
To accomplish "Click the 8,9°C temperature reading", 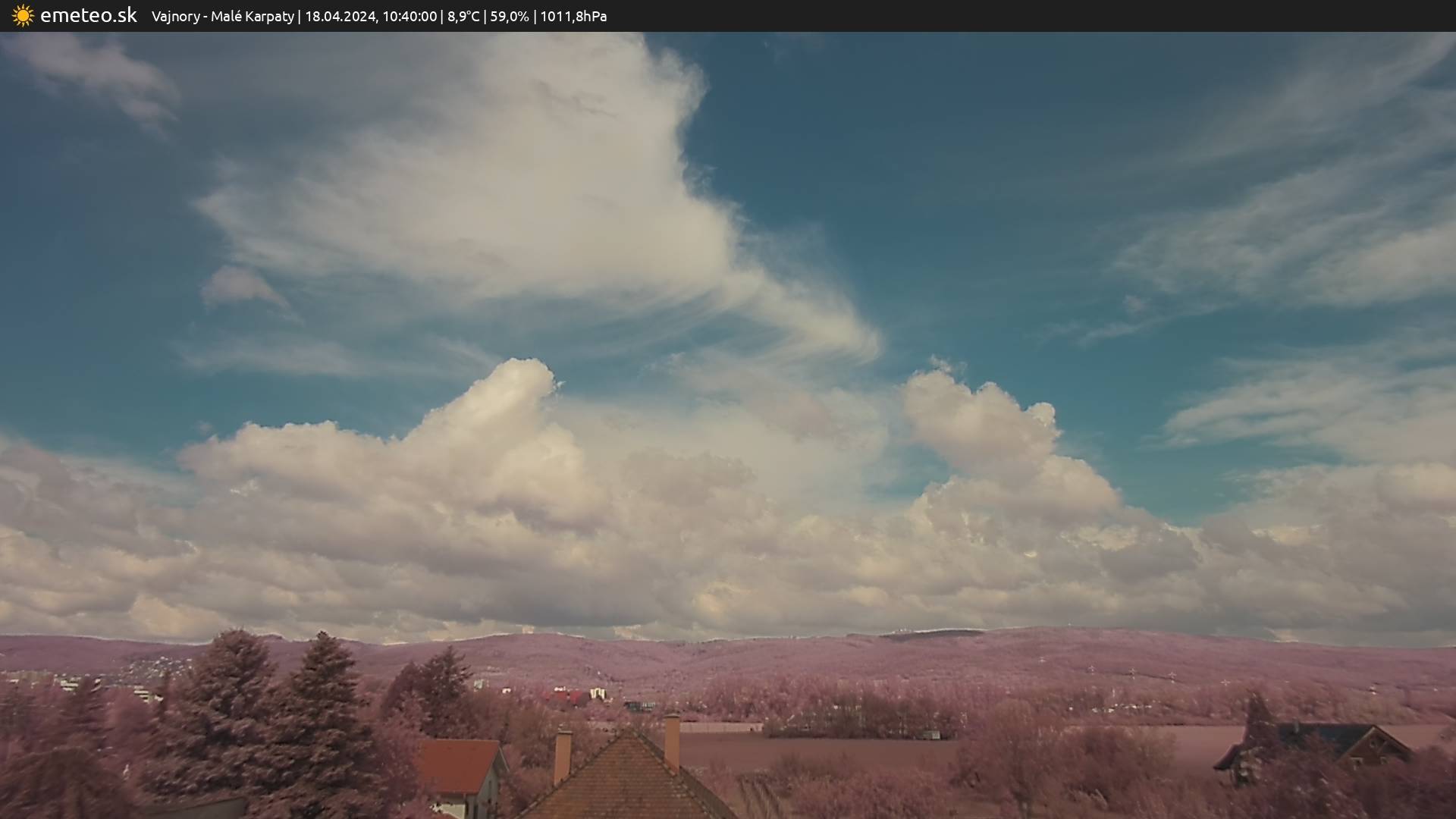I will coord(463,17).
